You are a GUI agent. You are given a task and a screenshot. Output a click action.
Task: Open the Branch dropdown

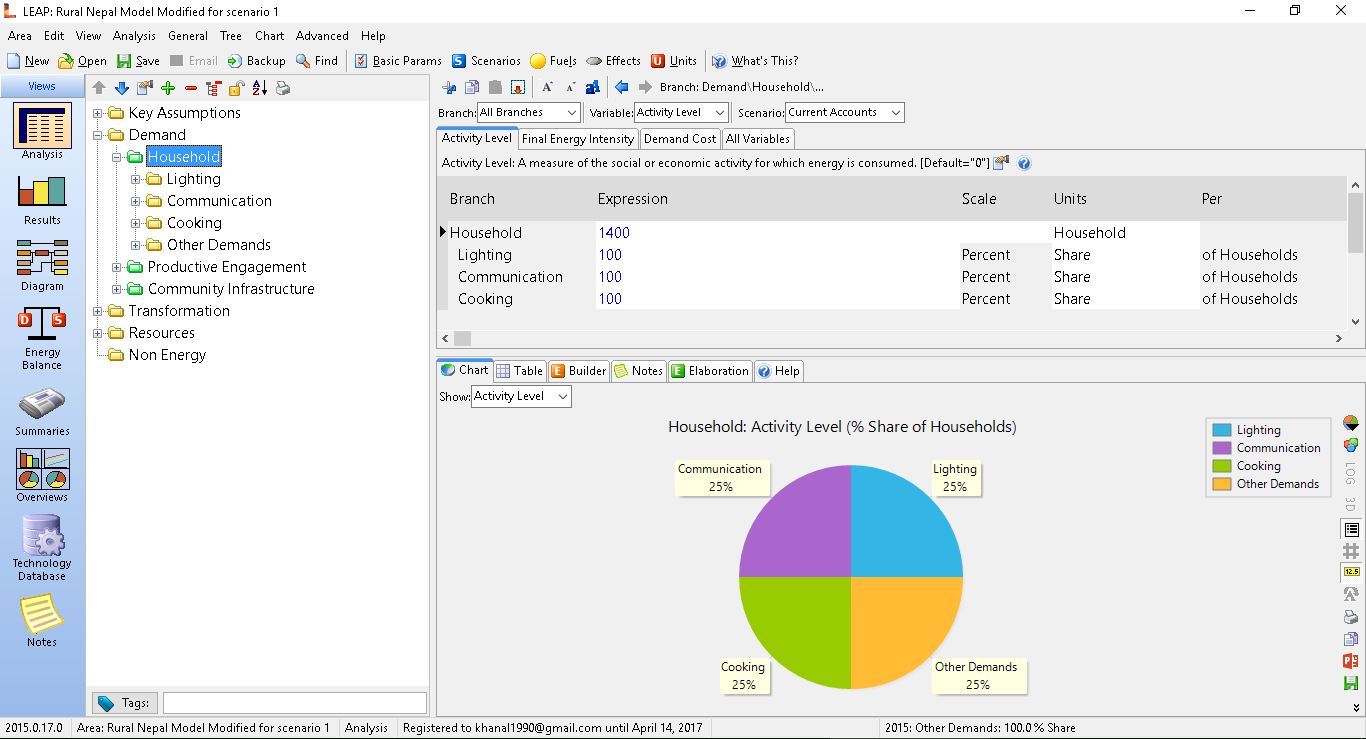[528, 113]
